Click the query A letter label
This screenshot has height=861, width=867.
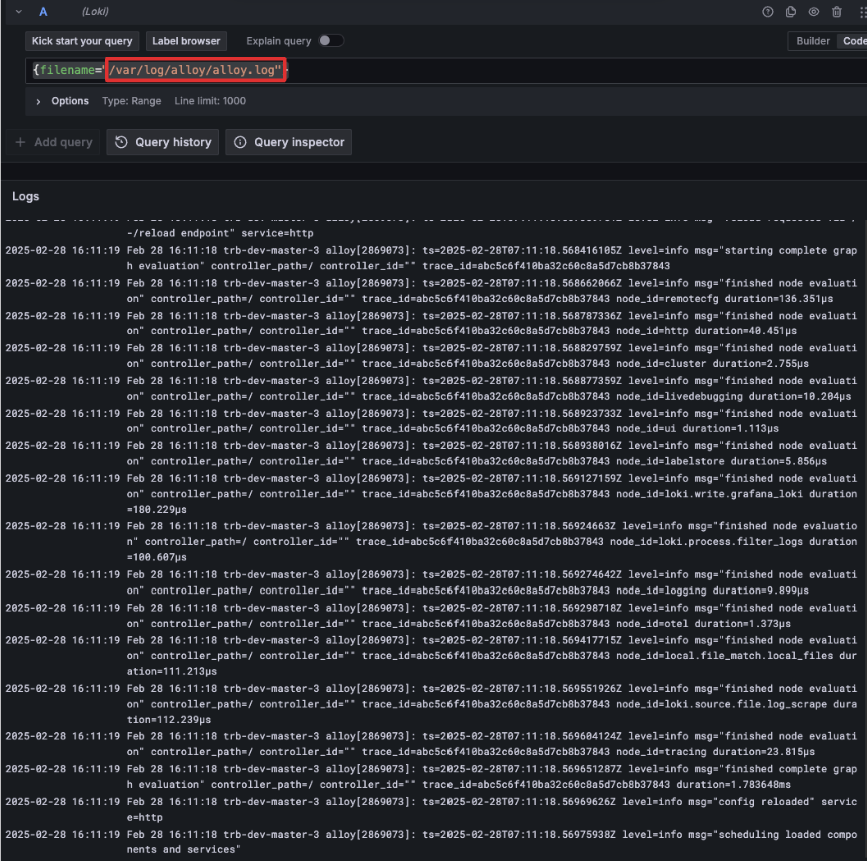pyautogui.click(x=43, y=12)
